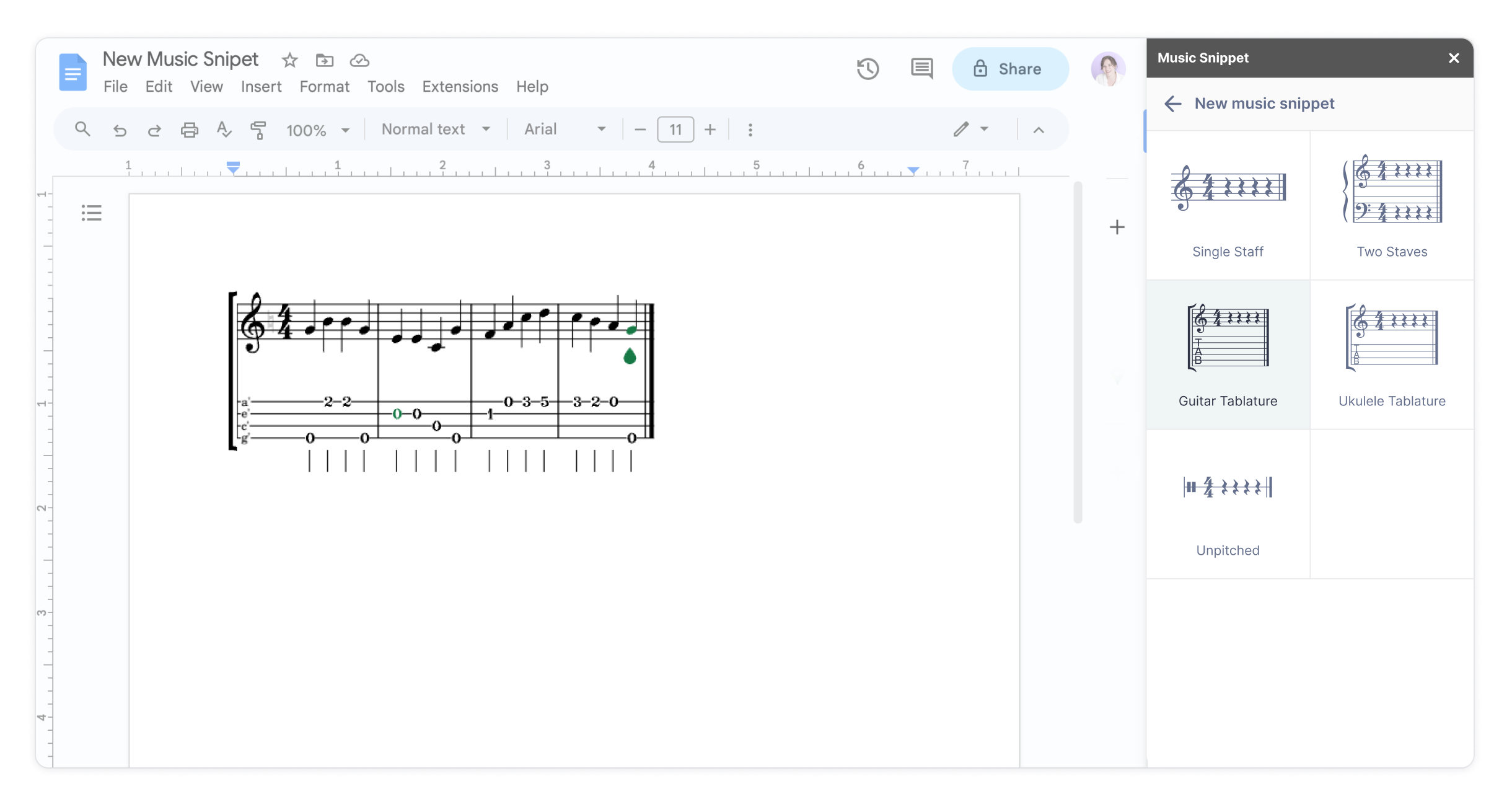The image size is (1512, 807).
Task: Click the back arrow in Music Snippet panel
Action: [x=1172, y=104]
